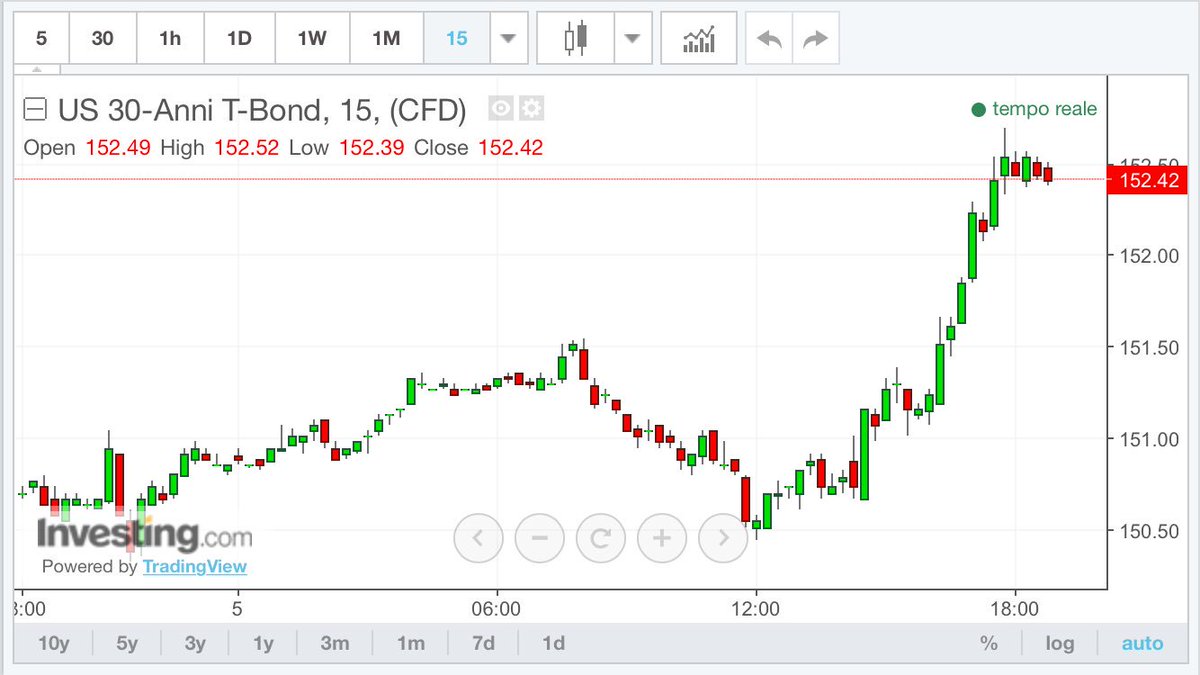
Task: Zoom in with the plus button
Action: click(x=661, y=539)
